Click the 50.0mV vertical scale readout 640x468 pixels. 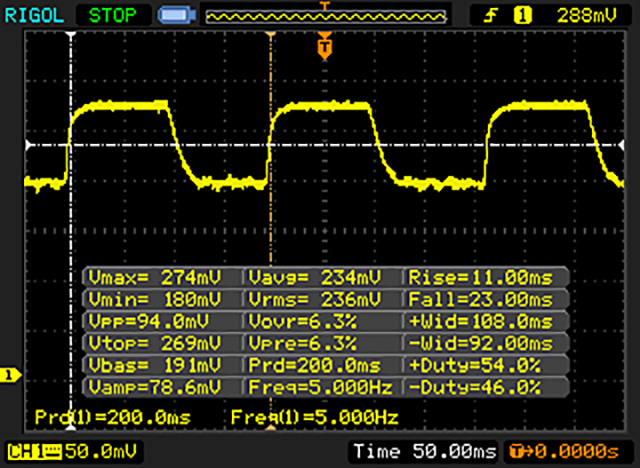point(101,451)
